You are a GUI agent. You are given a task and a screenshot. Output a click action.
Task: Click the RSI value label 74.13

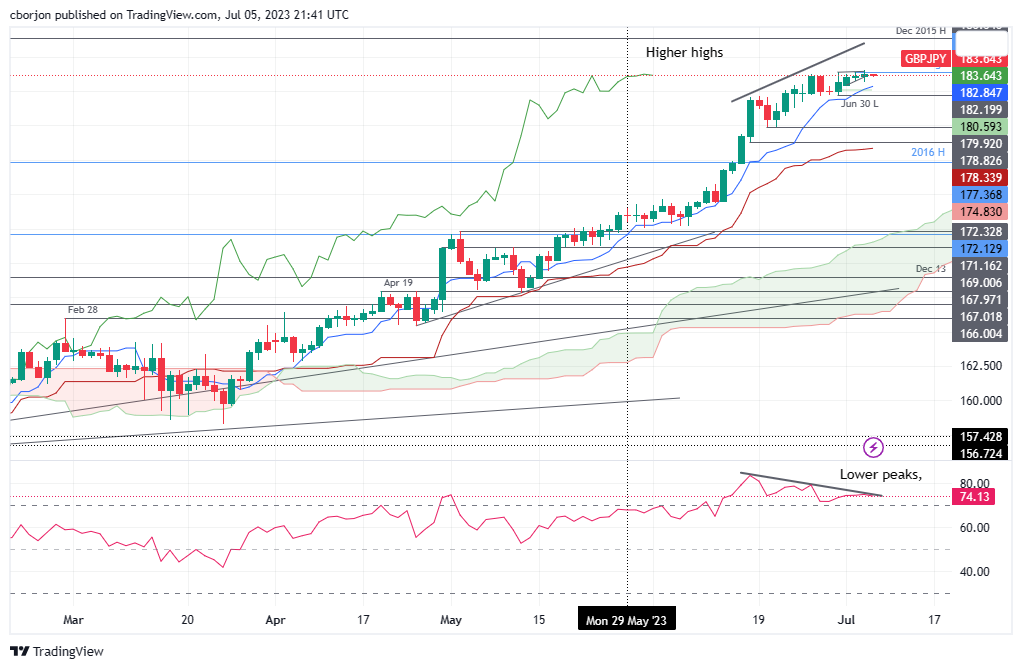pos(974,497)
